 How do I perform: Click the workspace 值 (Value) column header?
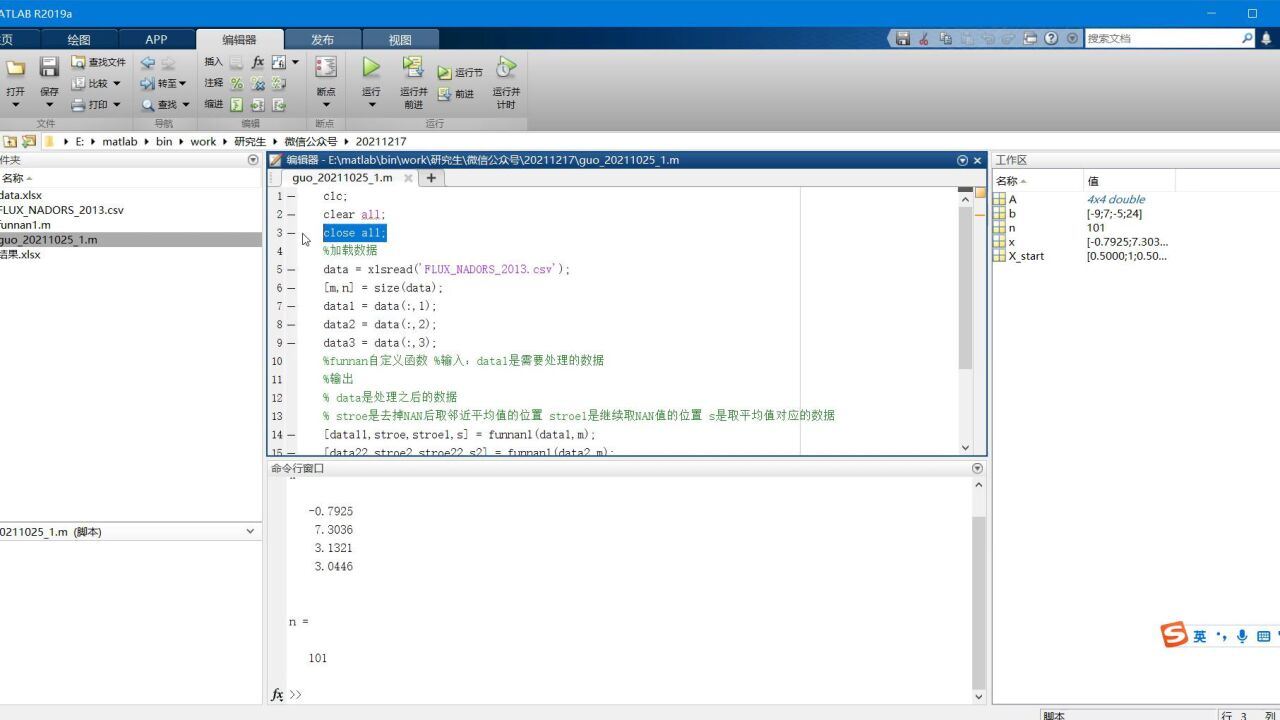(x=1130, y=181)
